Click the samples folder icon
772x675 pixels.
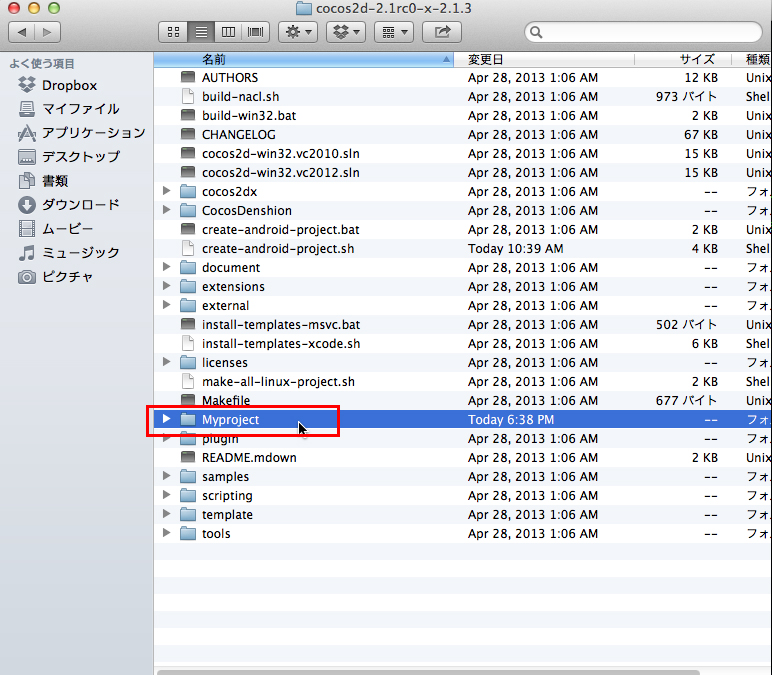[x=188, y=476]
